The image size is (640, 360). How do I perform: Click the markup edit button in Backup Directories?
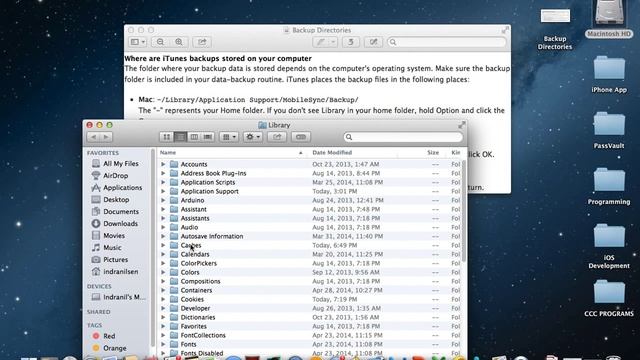tap(373, 42)
